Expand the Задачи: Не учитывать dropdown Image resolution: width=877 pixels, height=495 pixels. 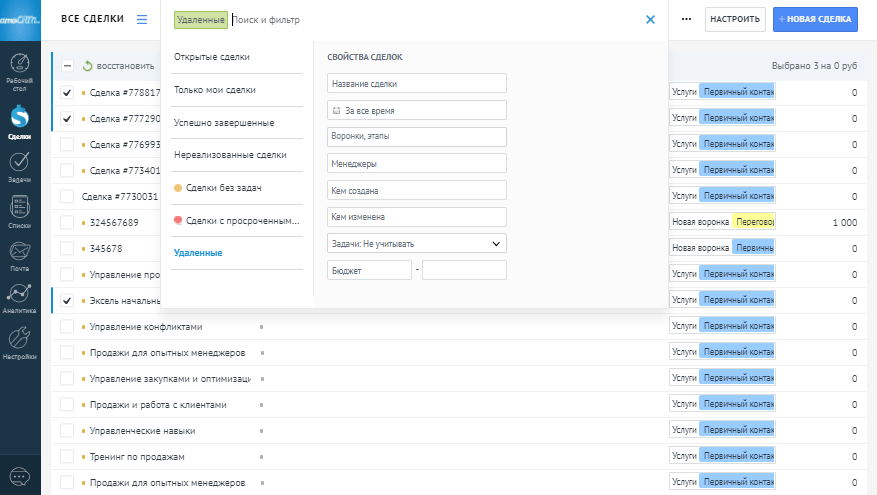pos(416,243)
